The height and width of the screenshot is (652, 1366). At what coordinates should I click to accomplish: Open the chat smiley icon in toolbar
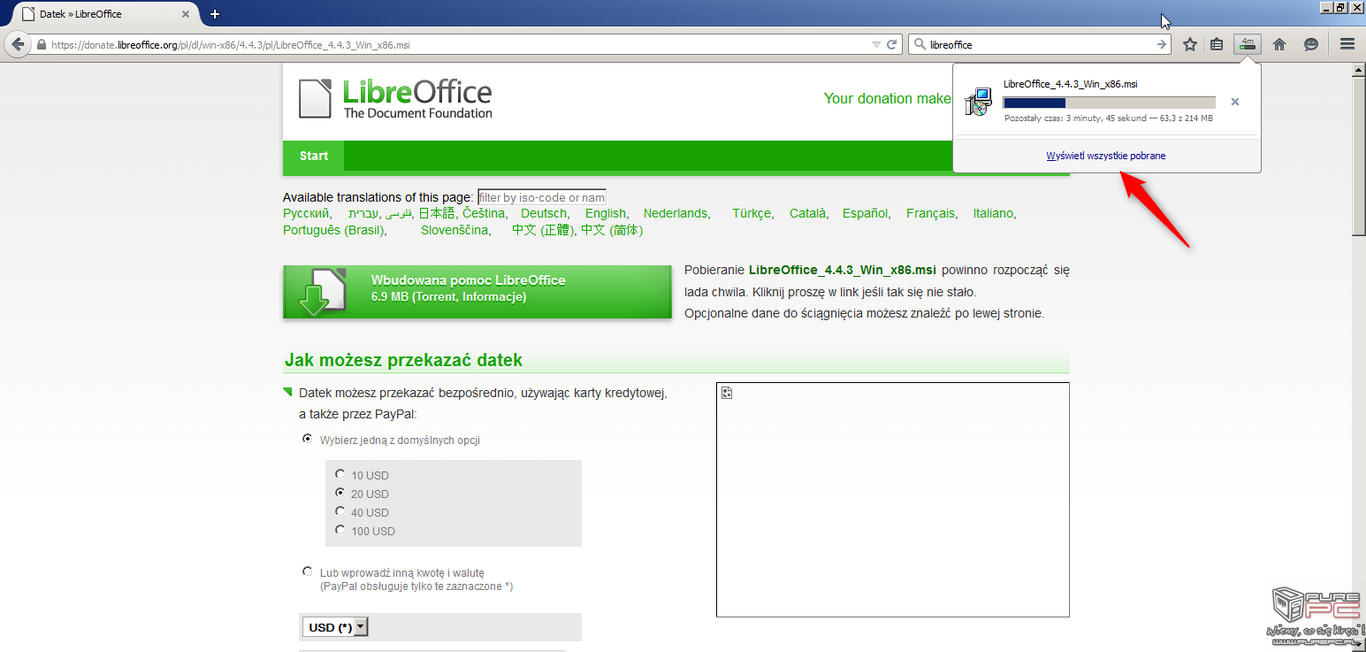coord(1311,45)
